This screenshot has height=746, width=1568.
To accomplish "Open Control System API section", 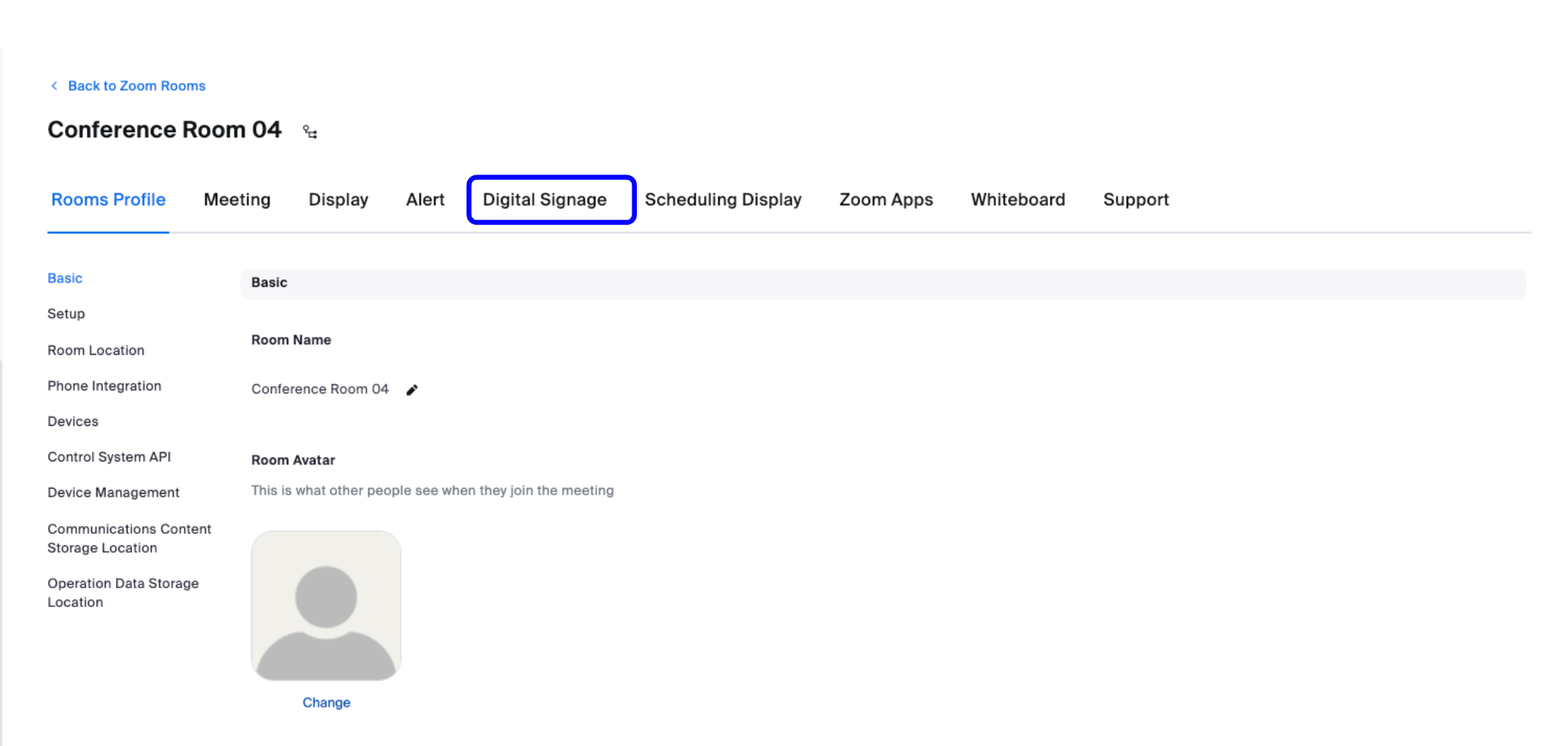I will pos(109,457).
